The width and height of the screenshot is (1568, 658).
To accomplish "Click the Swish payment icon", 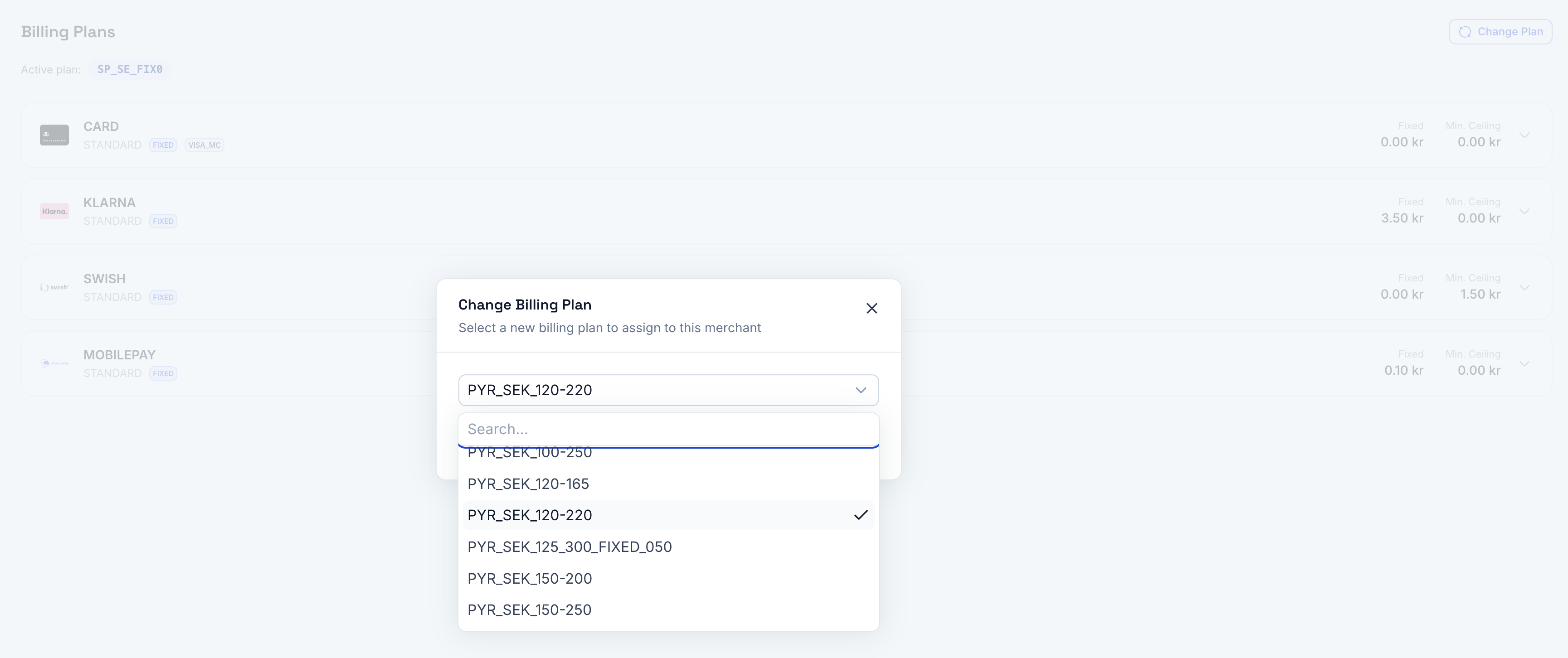I will [x=54, y=286].
